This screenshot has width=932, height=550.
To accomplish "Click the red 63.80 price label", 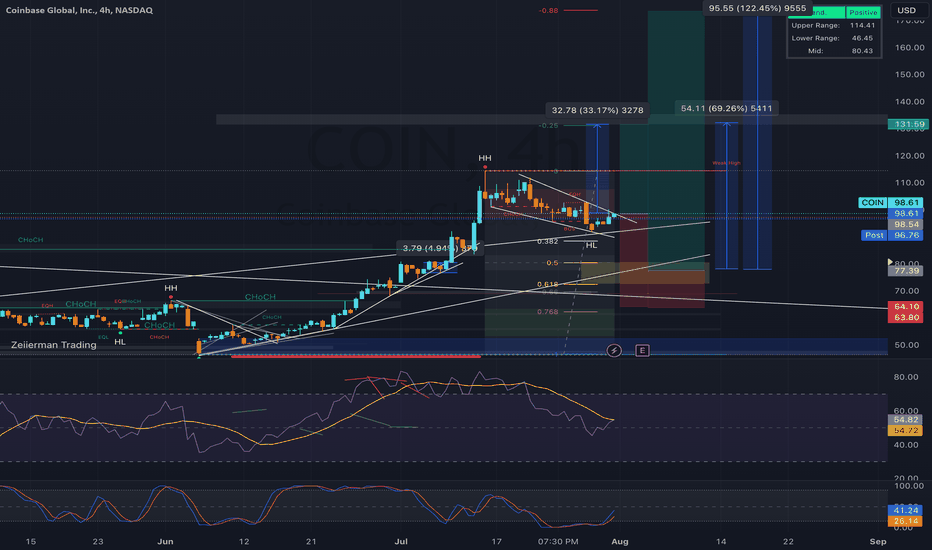I will [x=905, y=317].
